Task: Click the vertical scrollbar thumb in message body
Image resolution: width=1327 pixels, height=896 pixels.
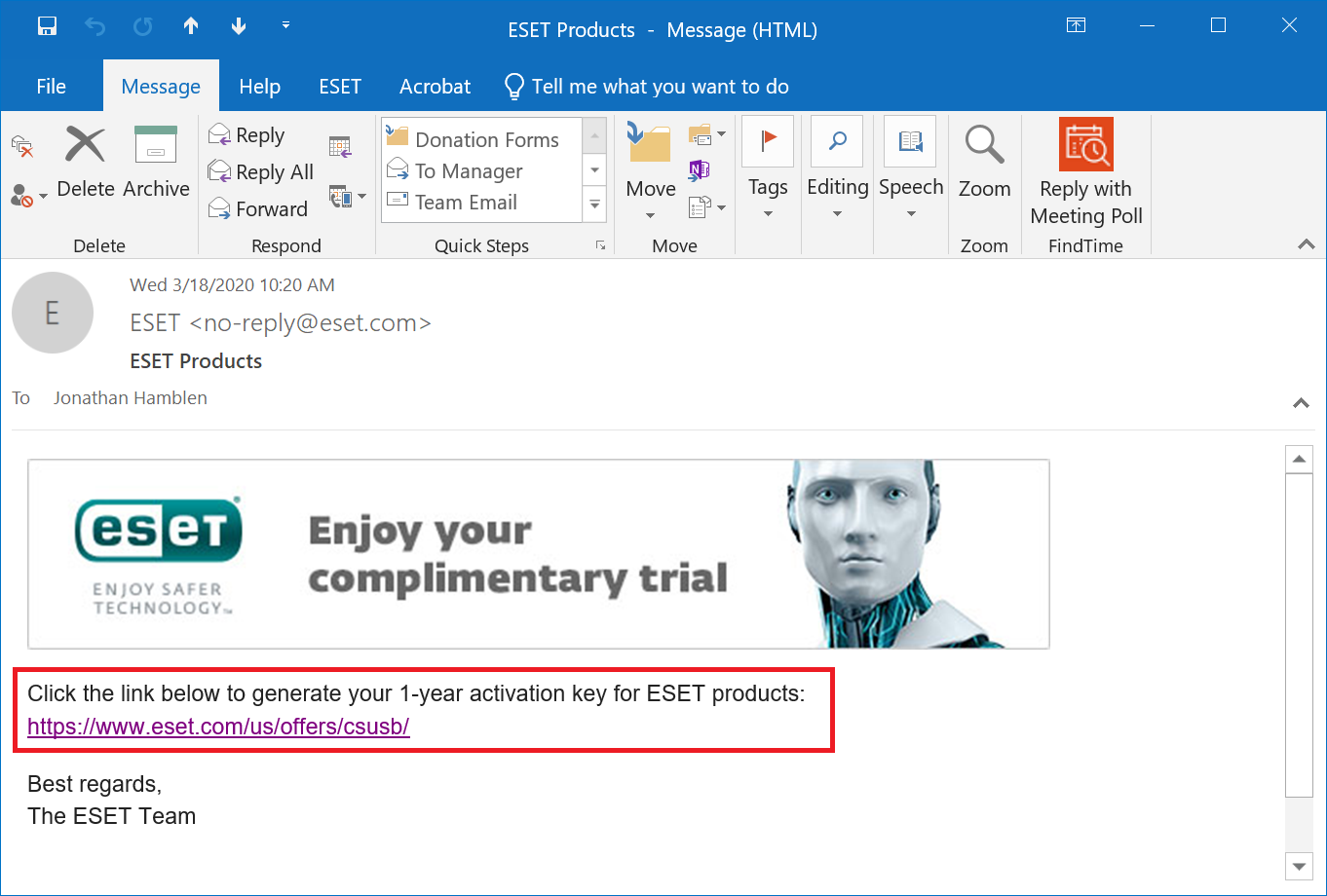Action: 1300,636
